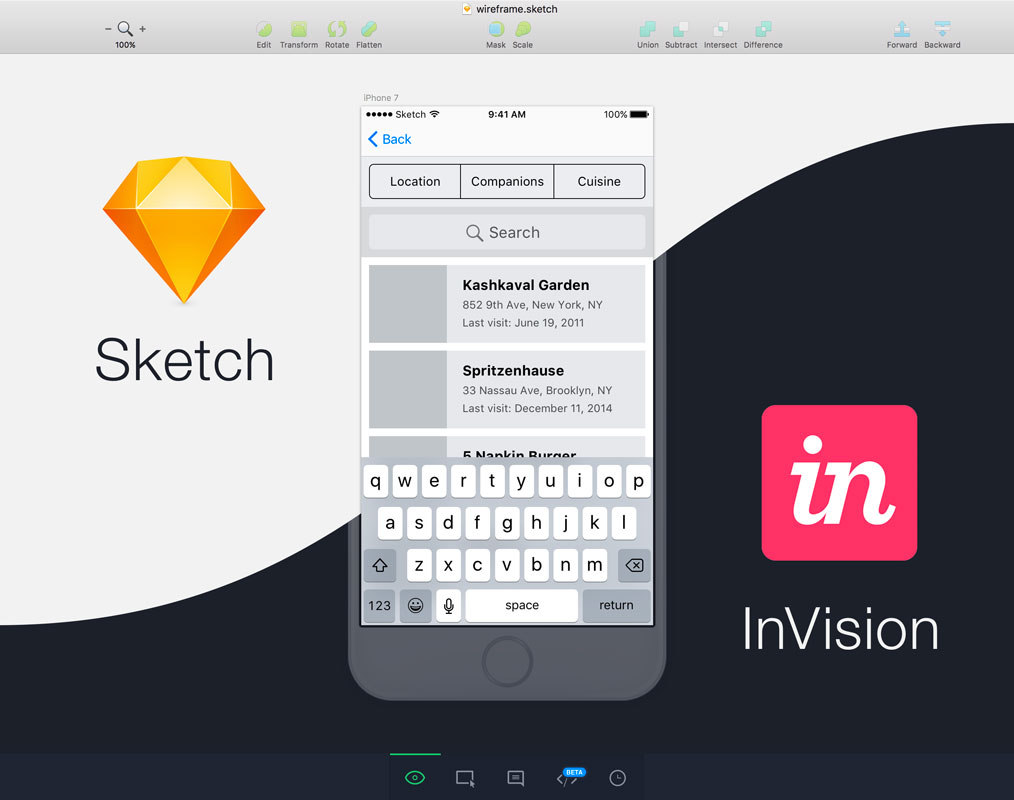Select the Companions segment tab
Viewport: 1014px width, 800px height.
point(507,181)
